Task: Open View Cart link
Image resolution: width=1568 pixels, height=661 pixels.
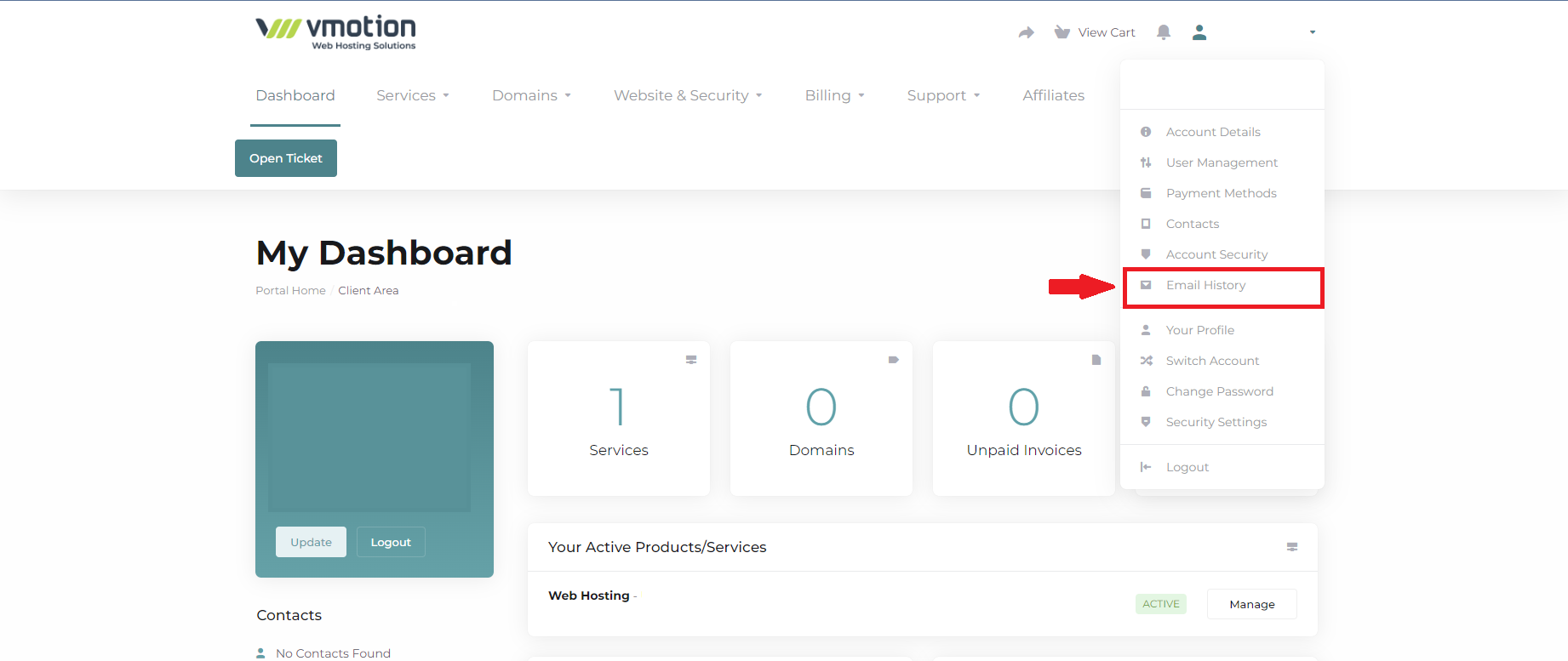Action: pyautogui.click(x=1107, y=32)
